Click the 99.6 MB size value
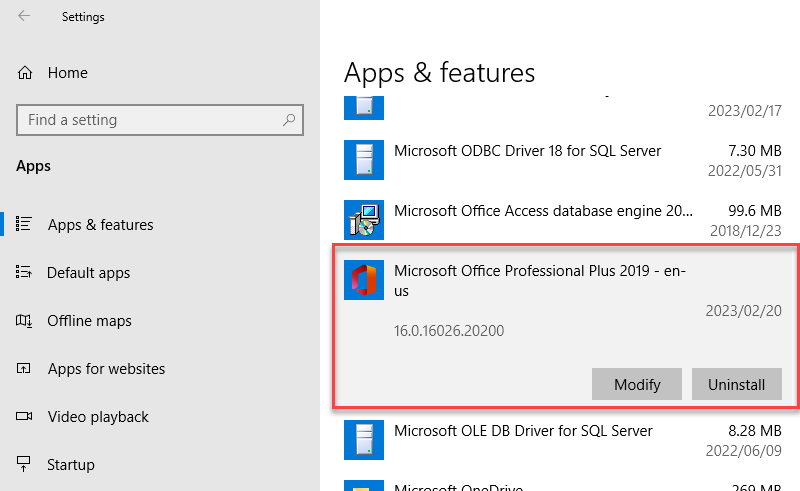The image size is (800, 491). tap(755, 211)
